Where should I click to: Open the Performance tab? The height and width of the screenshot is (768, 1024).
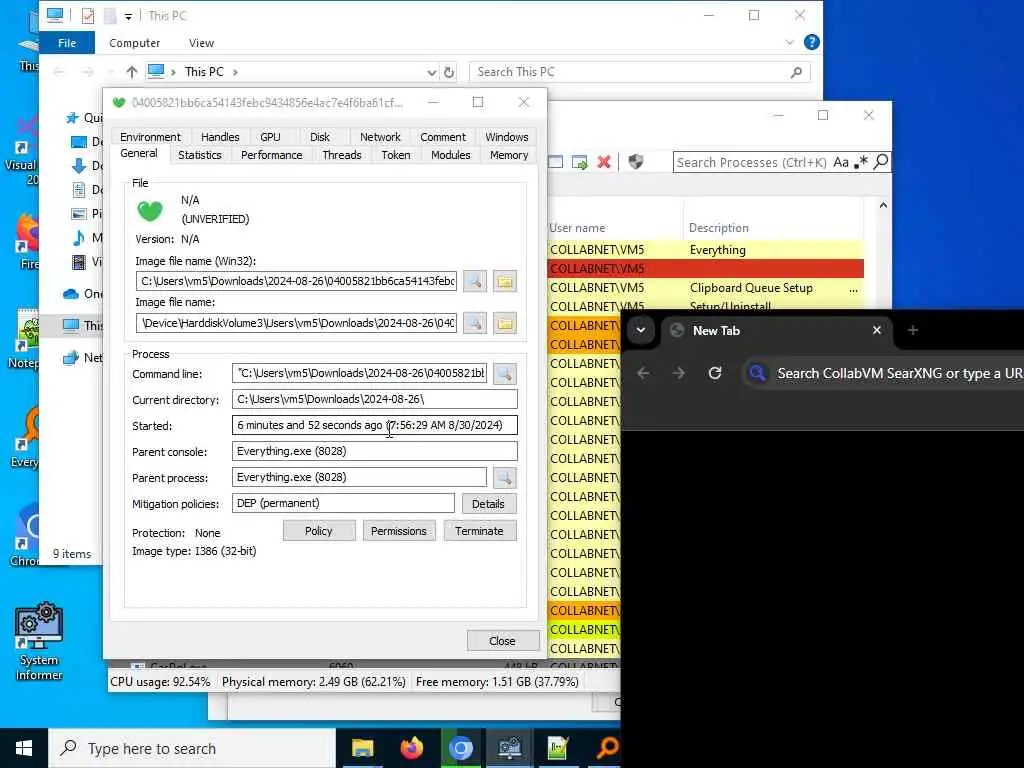(272, 155)
